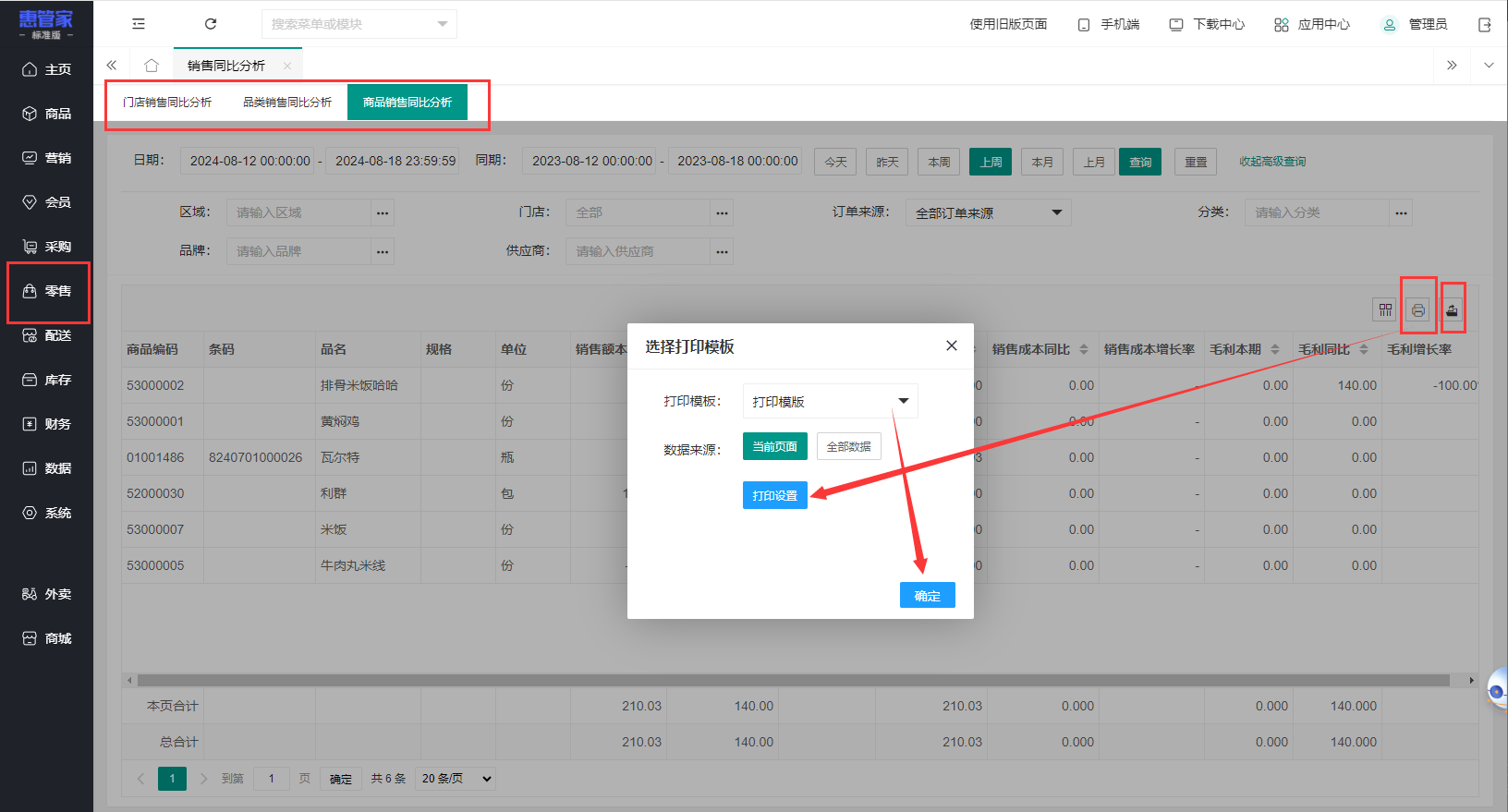Sort by 销售成本同比 column

click(x=1084, y=349)
